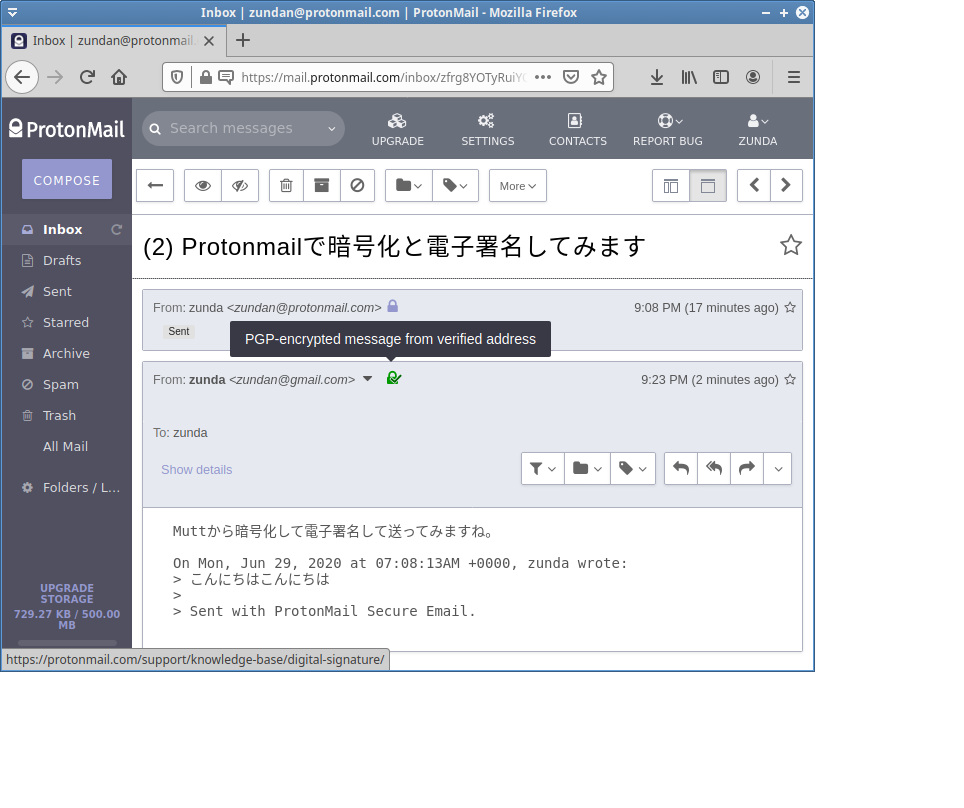
Task: Open Folders / Labels settings
Action: [x=73, y=488]
